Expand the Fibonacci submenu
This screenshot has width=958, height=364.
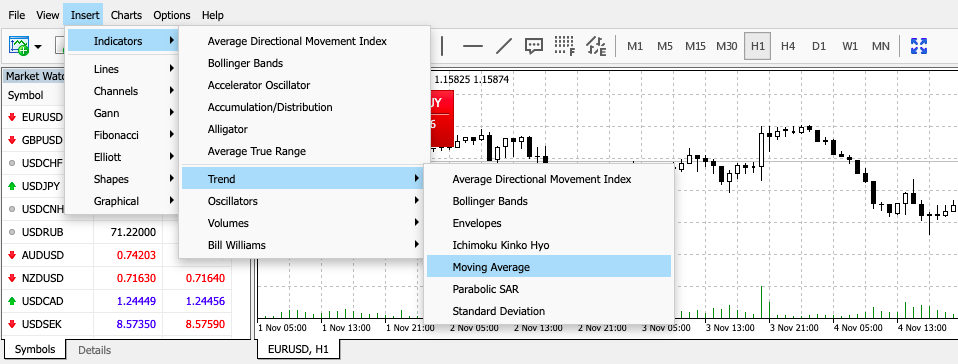(123, 135)
